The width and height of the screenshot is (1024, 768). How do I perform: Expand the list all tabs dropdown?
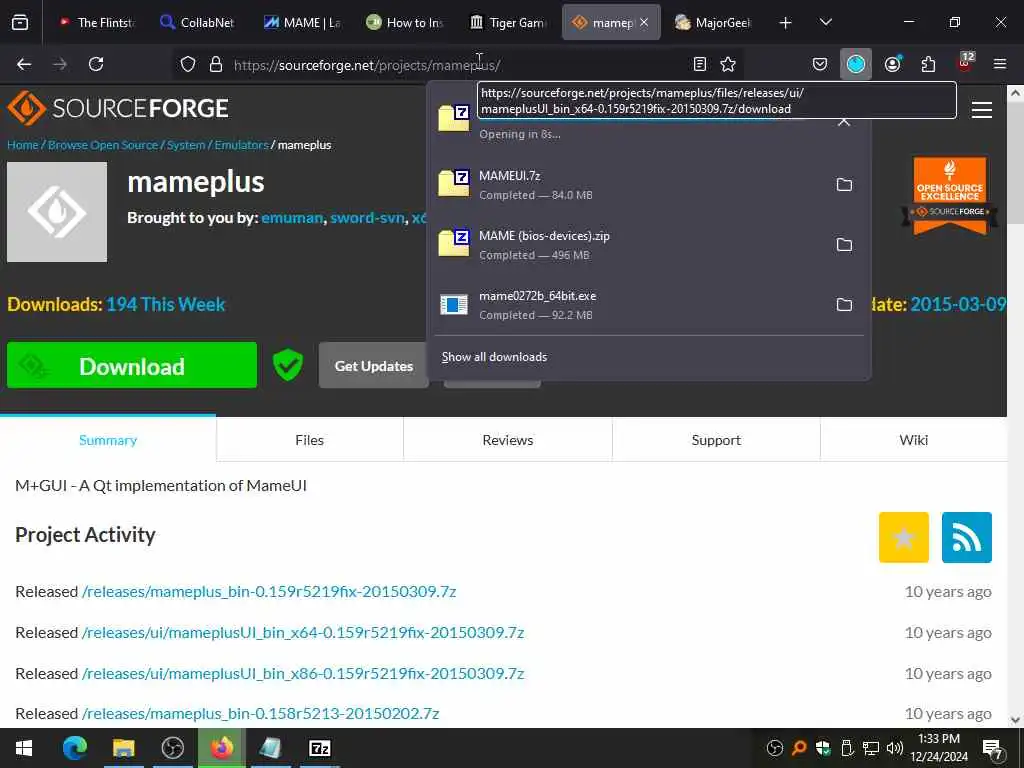tap(825, 22)
